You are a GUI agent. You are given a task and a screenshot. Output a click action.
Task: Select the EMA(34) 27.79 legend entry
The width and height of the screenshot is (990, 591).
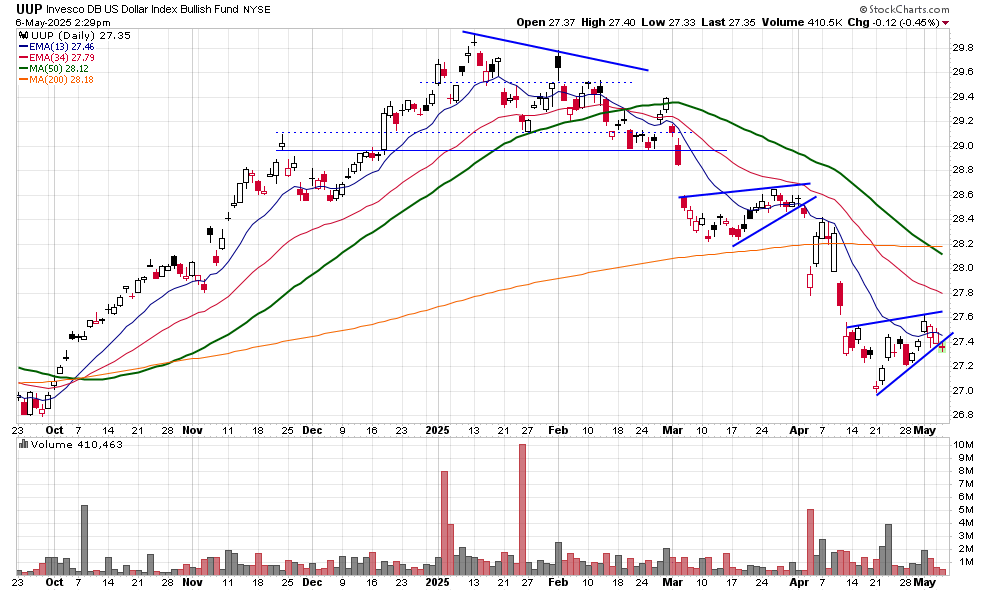62,57
